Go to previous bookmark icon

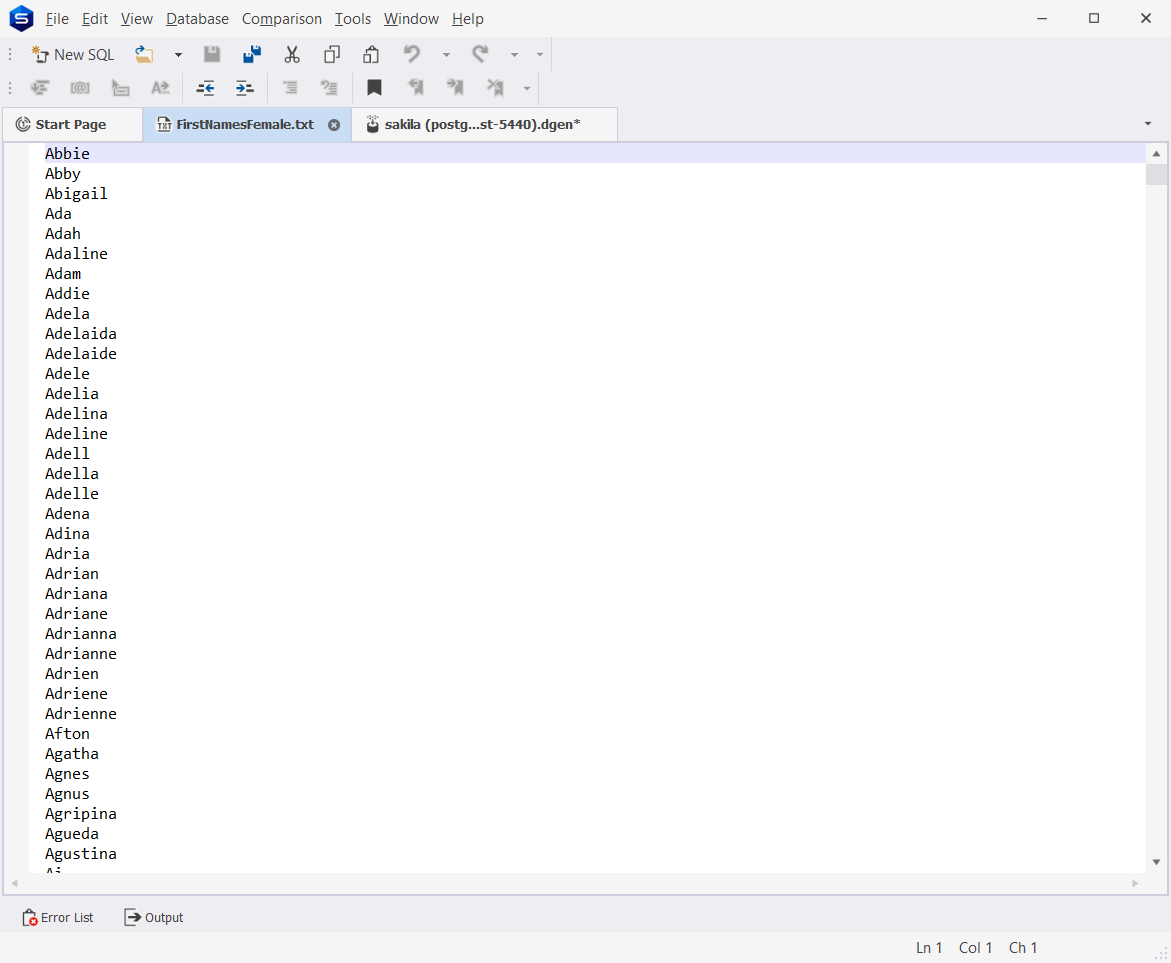[415, 87]
